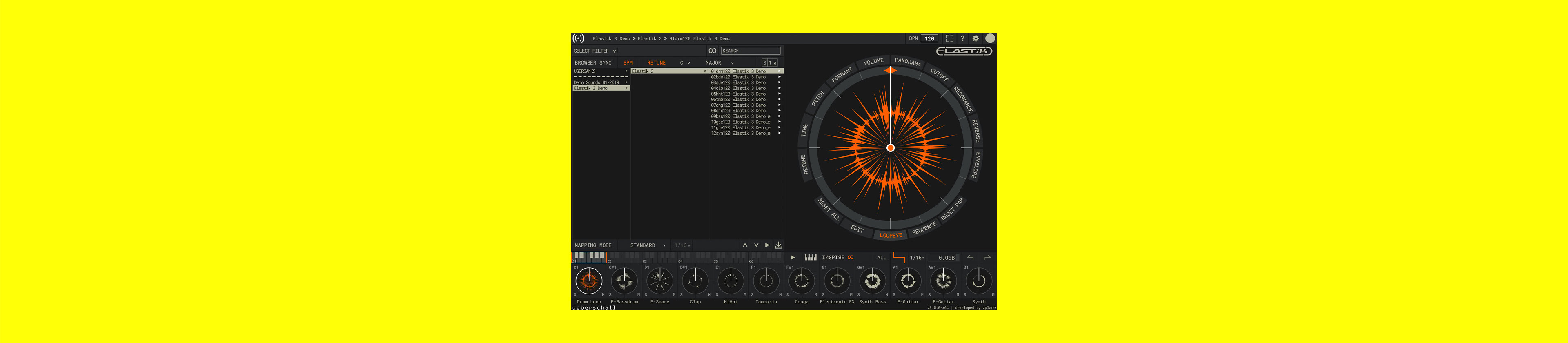The height and width of the screenshot is (343, 1568).
Task: Solo the Clap pad
Action: (x=681, y=295)
